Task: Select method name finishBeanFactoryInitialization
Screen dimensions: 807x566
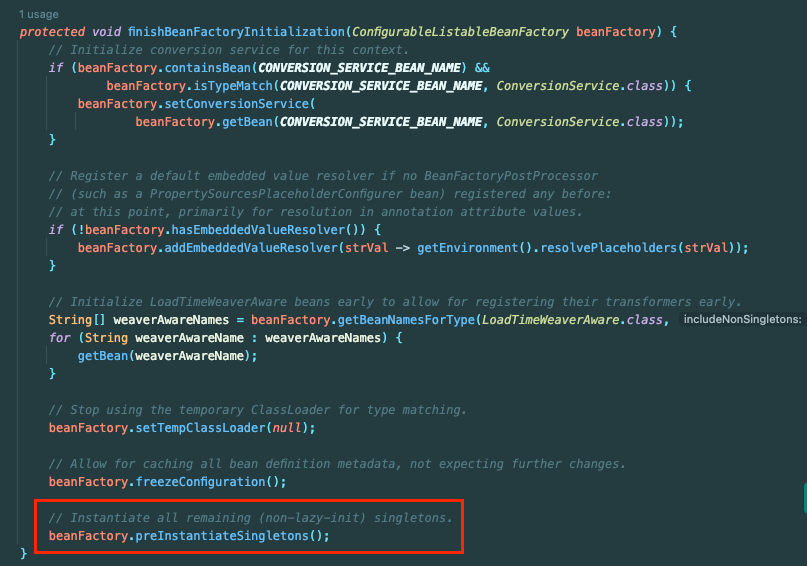Action: [x=236, y=32]
